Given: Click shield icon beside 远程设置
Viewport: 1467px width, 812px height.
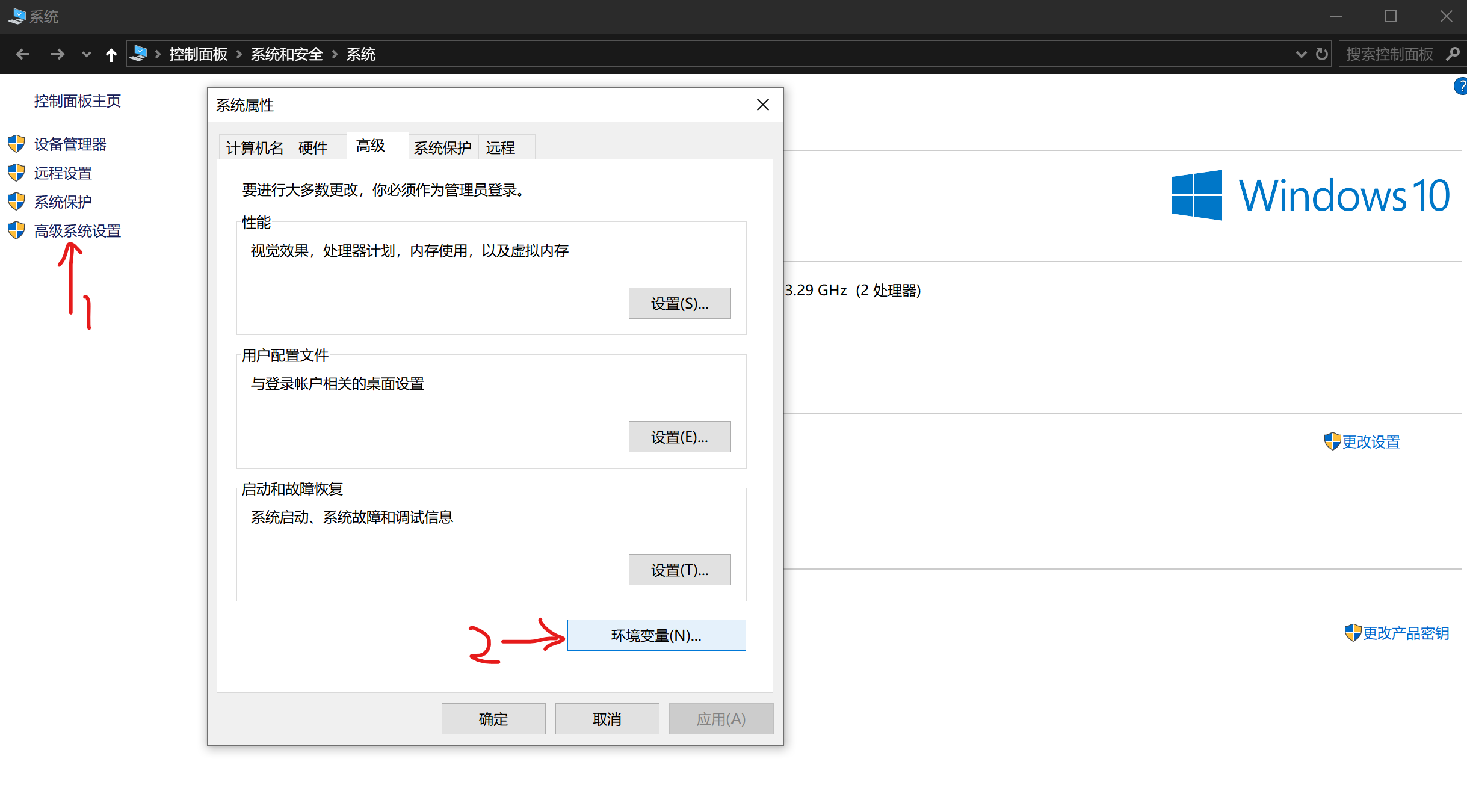Looking at the screenshot, I should tap(16, 172).
